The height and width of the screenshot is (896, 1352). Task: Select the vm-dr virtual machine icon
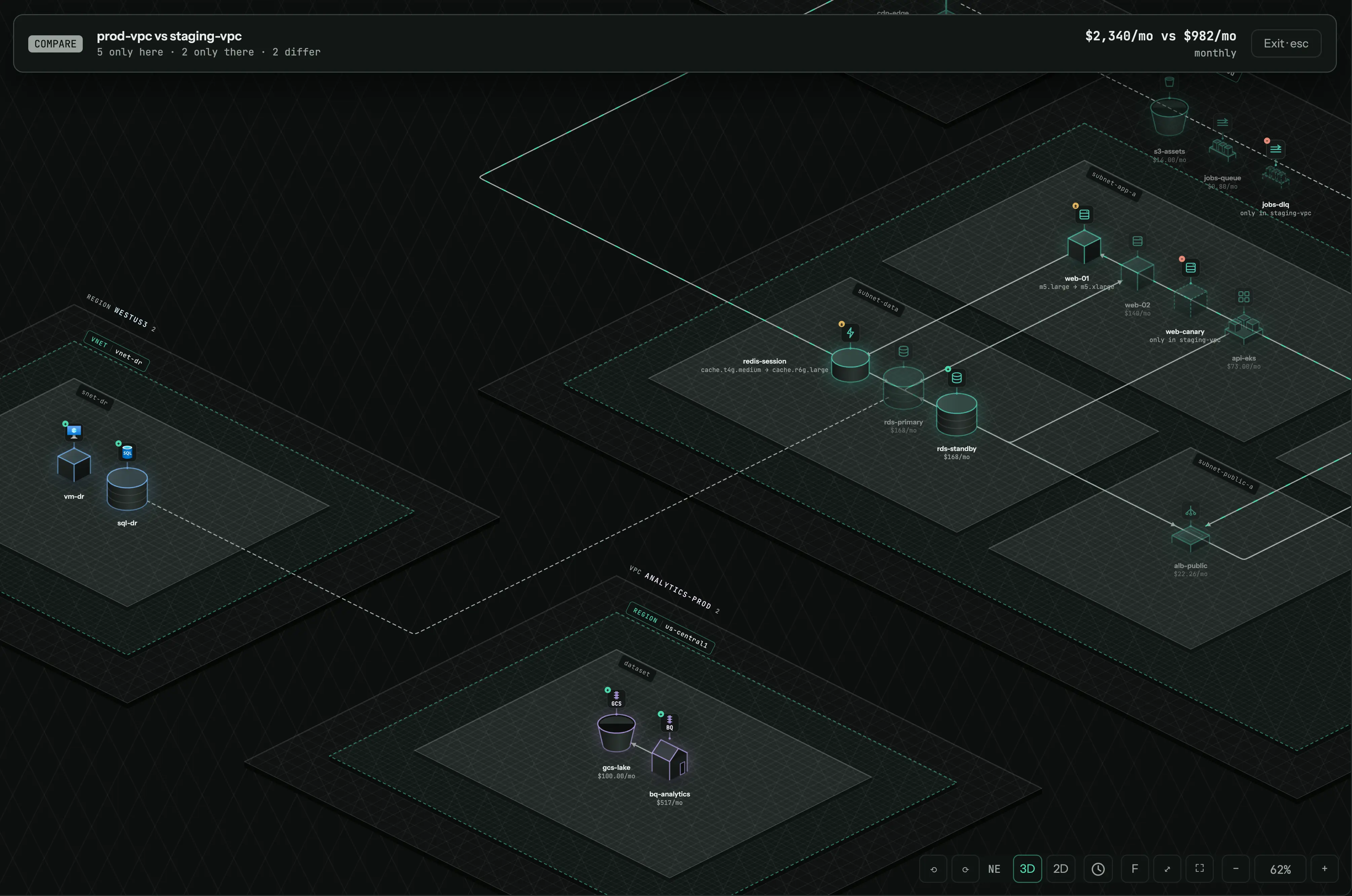pyautogui.click(x=74, y=432)
